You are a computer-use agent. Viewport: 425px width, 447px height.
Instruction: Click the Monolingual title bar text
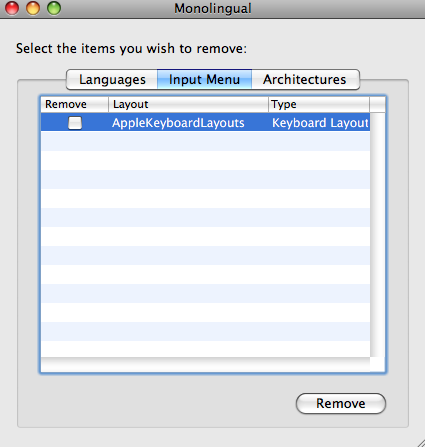(213, 8)
